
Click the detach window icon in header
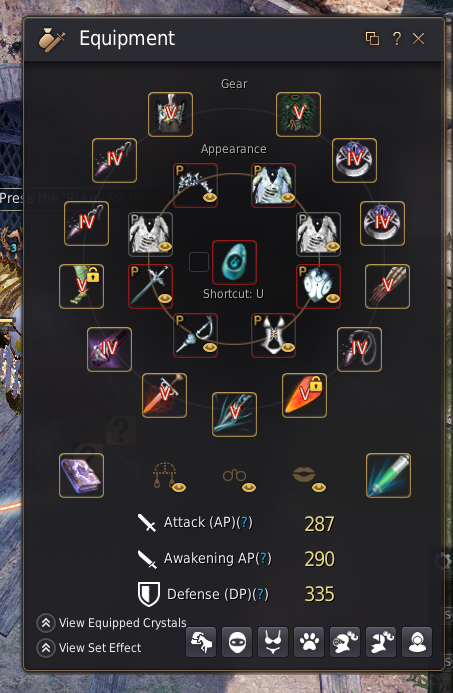click(x=373, y=39)
